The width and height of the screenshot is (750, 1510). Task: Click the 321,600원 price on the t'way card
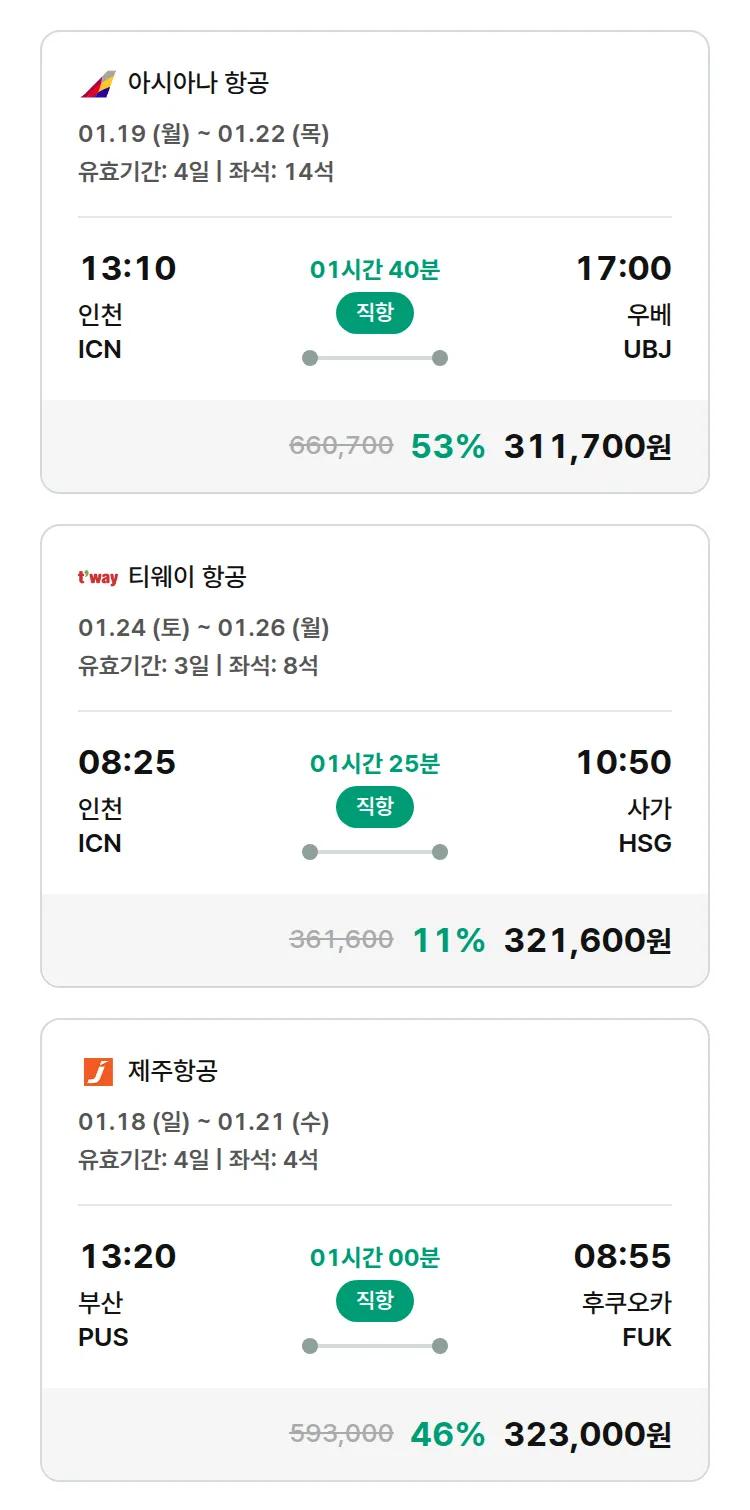point(587,940)
